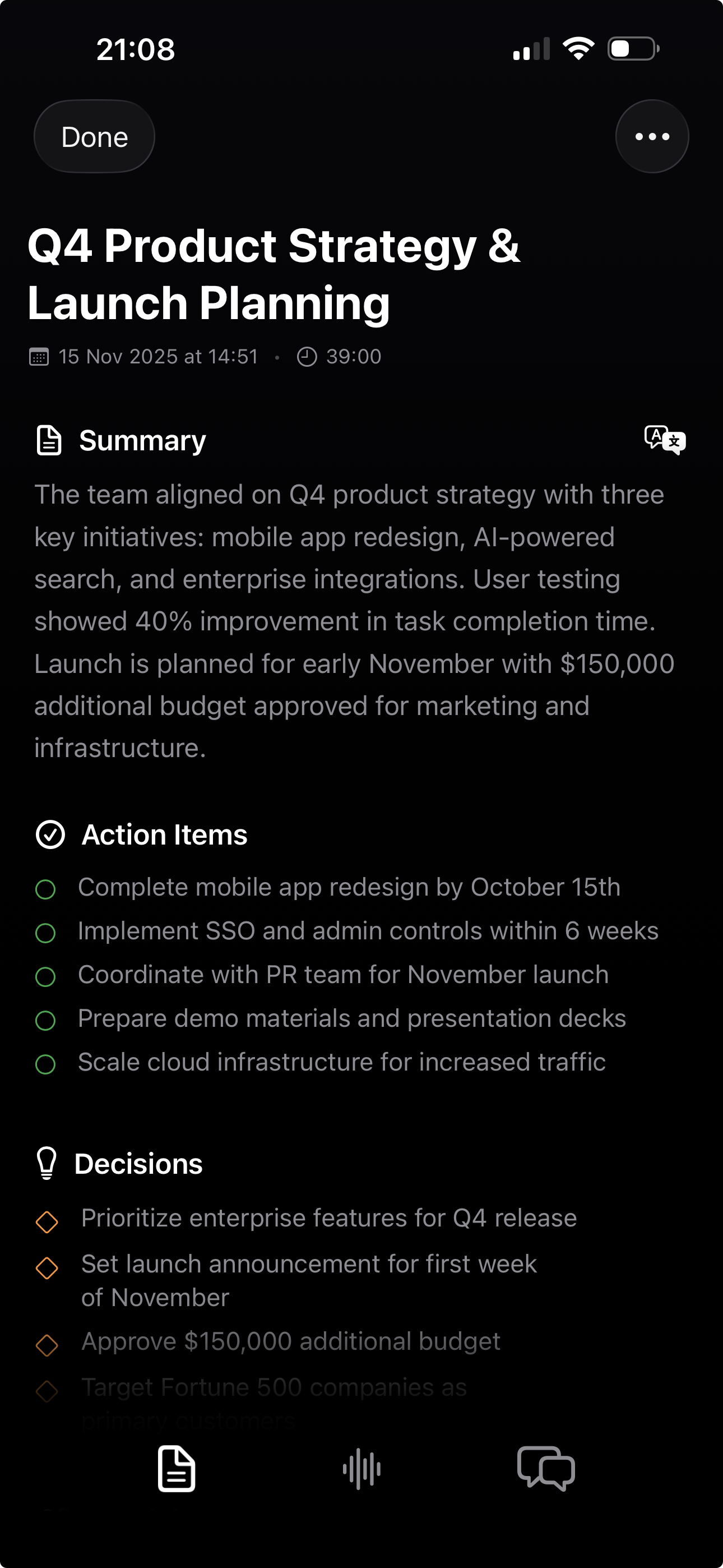This screenshot has height=1568, width=723.
Task: Tap the Done button
Action: click(94, 137)
